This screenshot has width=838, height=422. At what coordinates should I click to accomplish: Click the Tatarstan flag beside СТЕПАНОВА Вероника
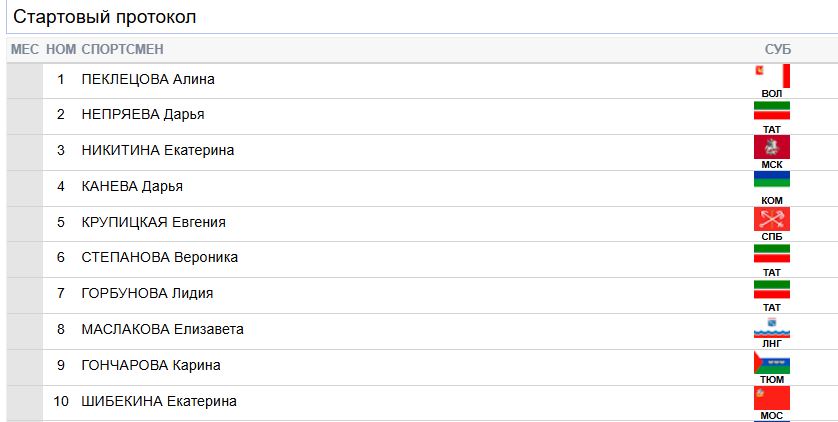tap(772, 255)
